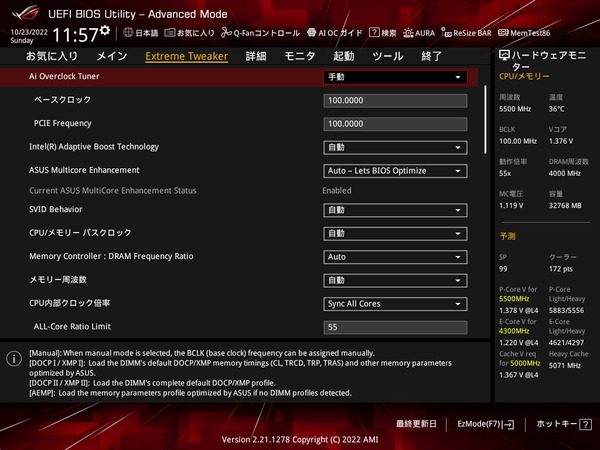Click the 最終更新日 button
This screenshot has width=600, height=450.
coord(414,425)
